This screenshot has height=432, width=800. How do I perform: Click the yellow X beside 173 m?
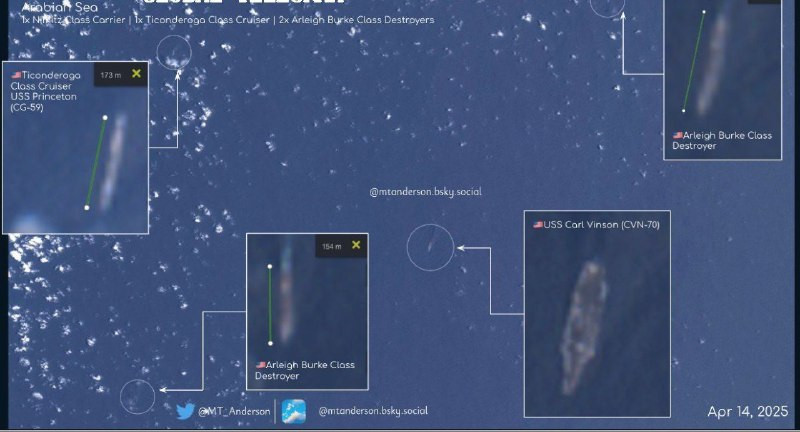pos(136,73)
